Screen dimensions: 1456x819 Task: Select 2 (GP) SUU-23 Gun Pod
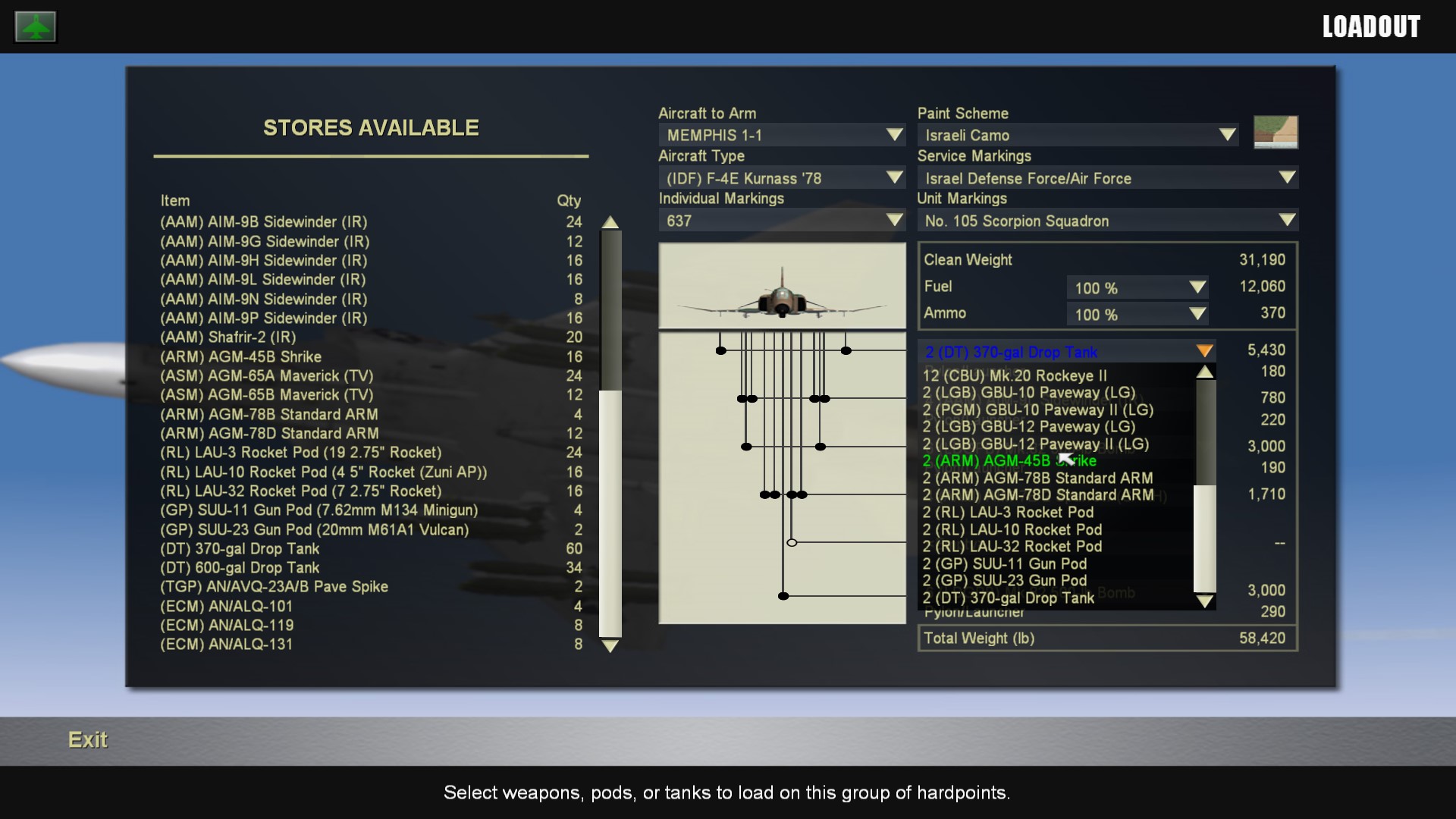pos(1005,581)
